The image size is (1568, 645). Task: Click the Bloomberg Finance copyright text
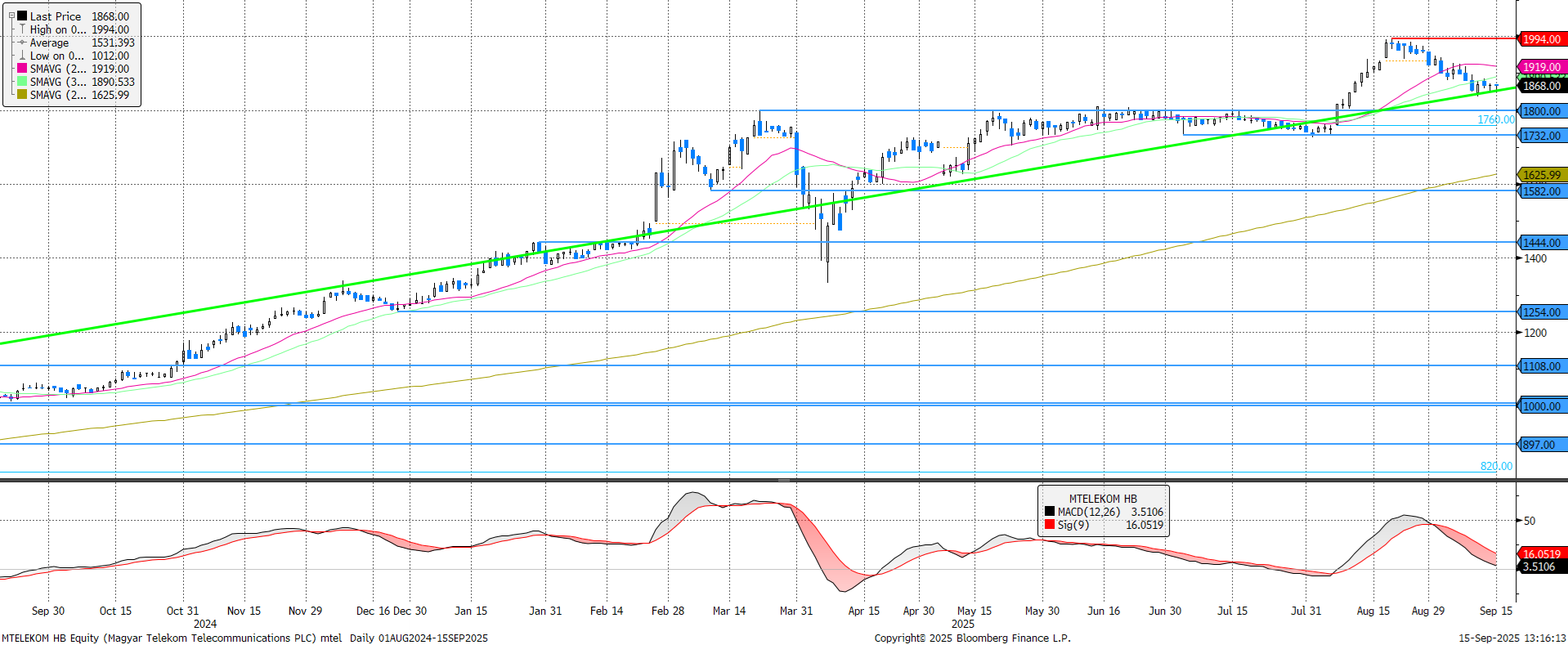point(972,638)
